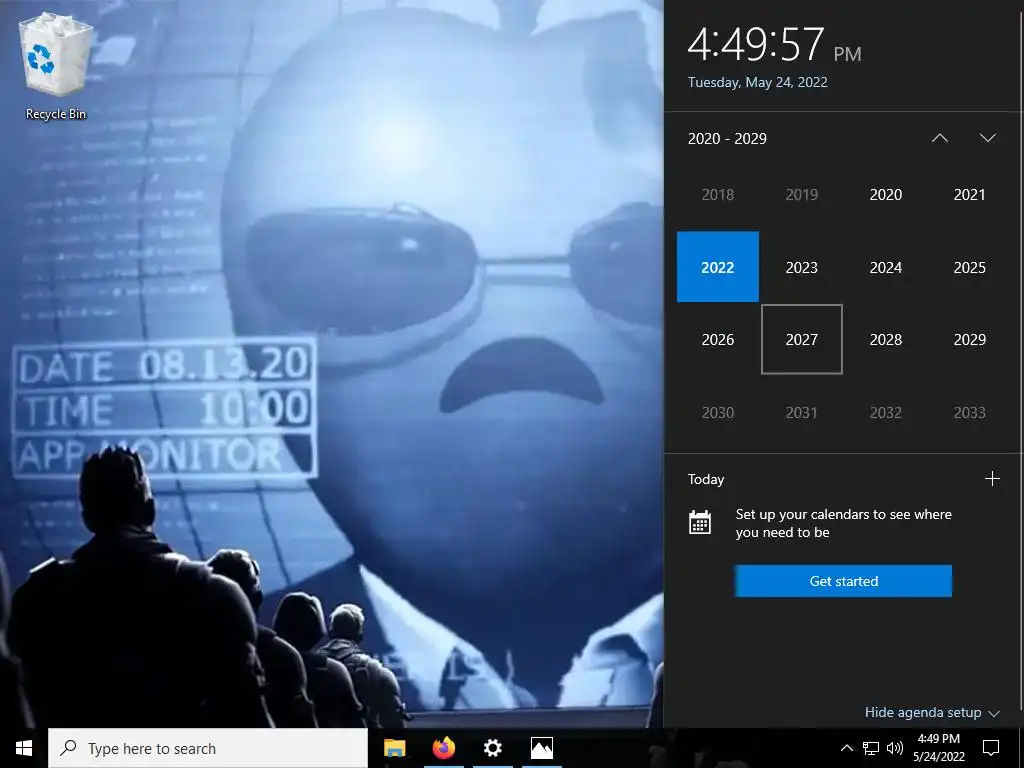
Task: Launch Firefox from the taskbar
Action: pos(443,748)
